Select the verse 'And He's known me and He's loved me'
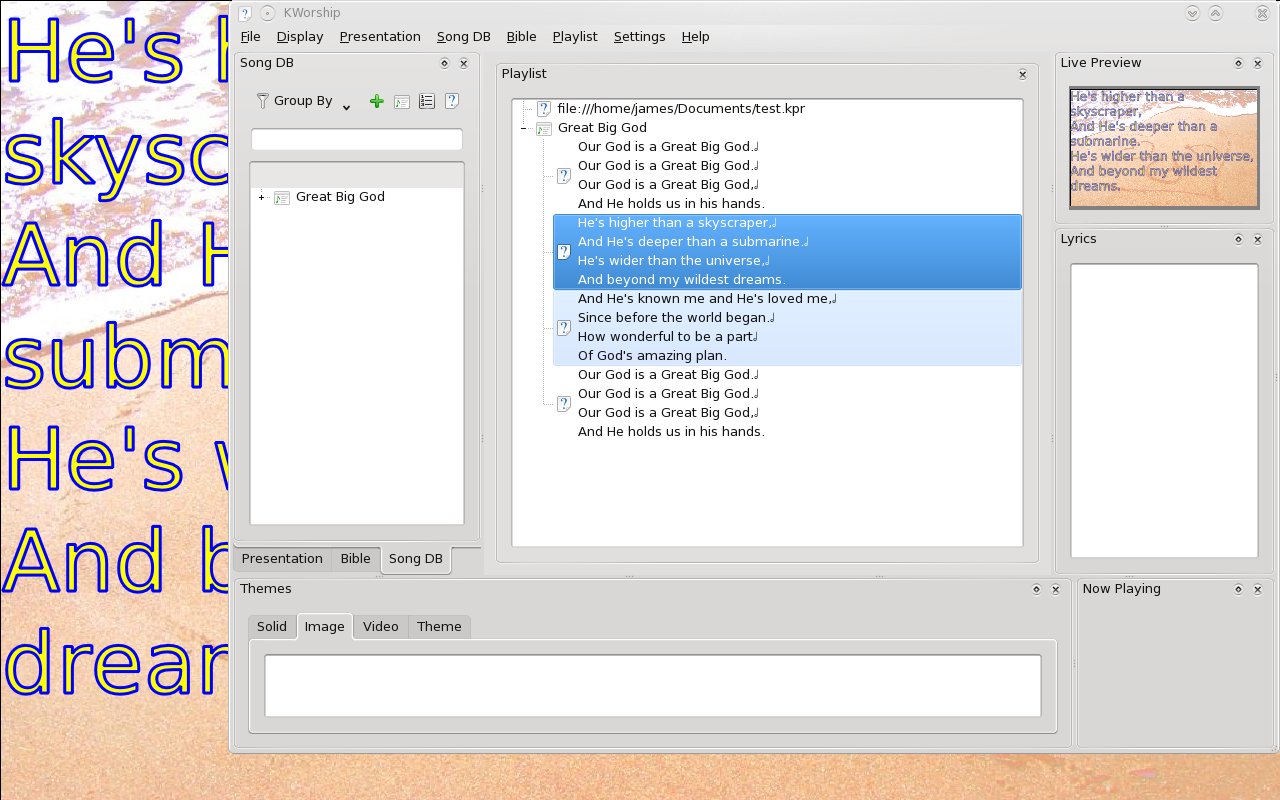Screen dimensions: 1280x800 [704, 299]
